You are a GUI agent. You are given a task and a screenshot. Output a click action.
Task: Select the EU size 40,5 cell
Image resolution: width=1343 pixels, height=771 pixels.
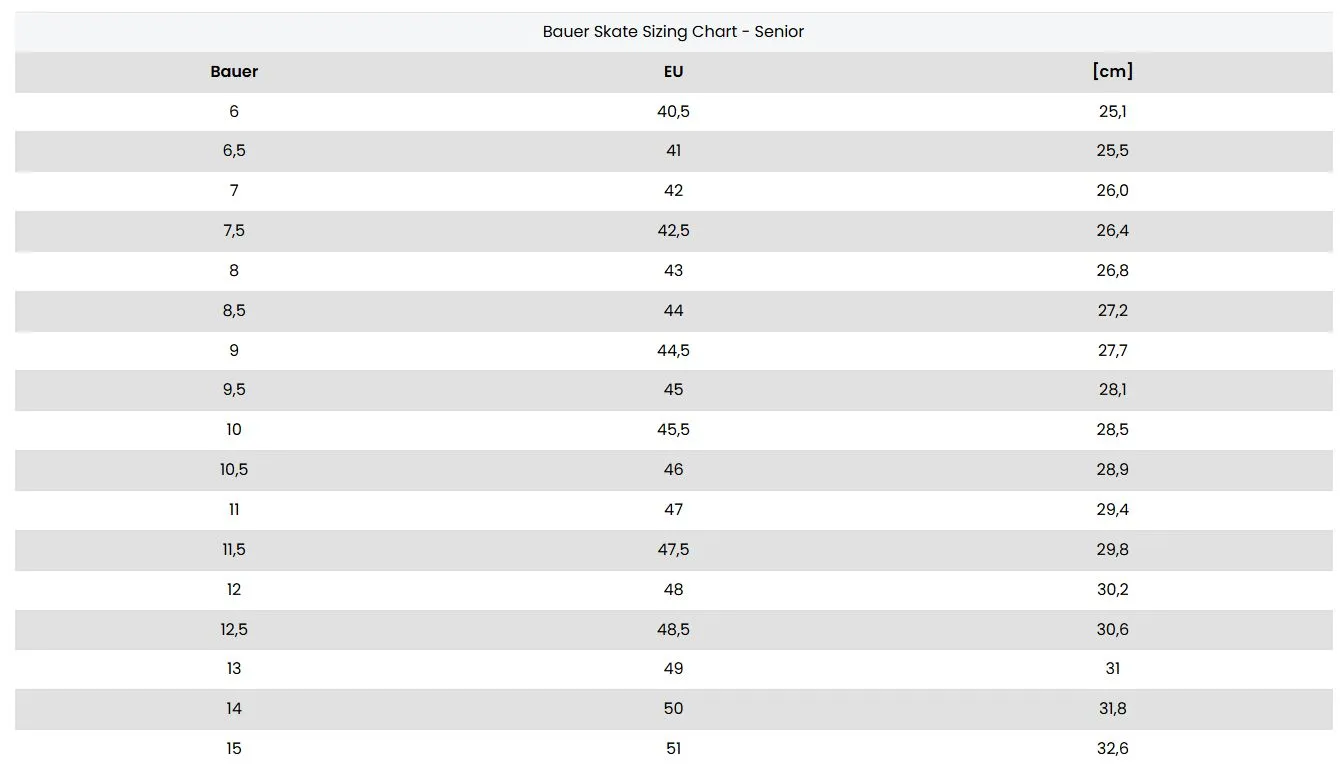(x=673, y=111)
